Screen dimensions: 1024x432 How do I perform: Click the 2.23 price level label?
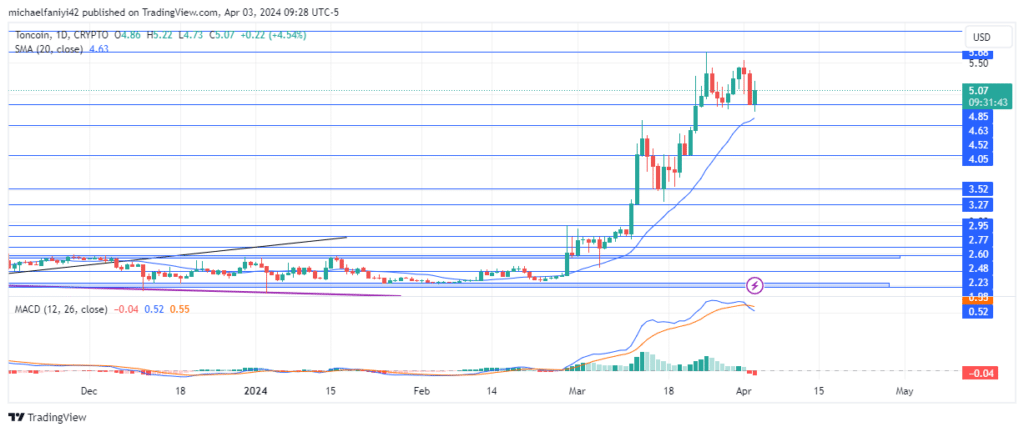tap(978, 283)
